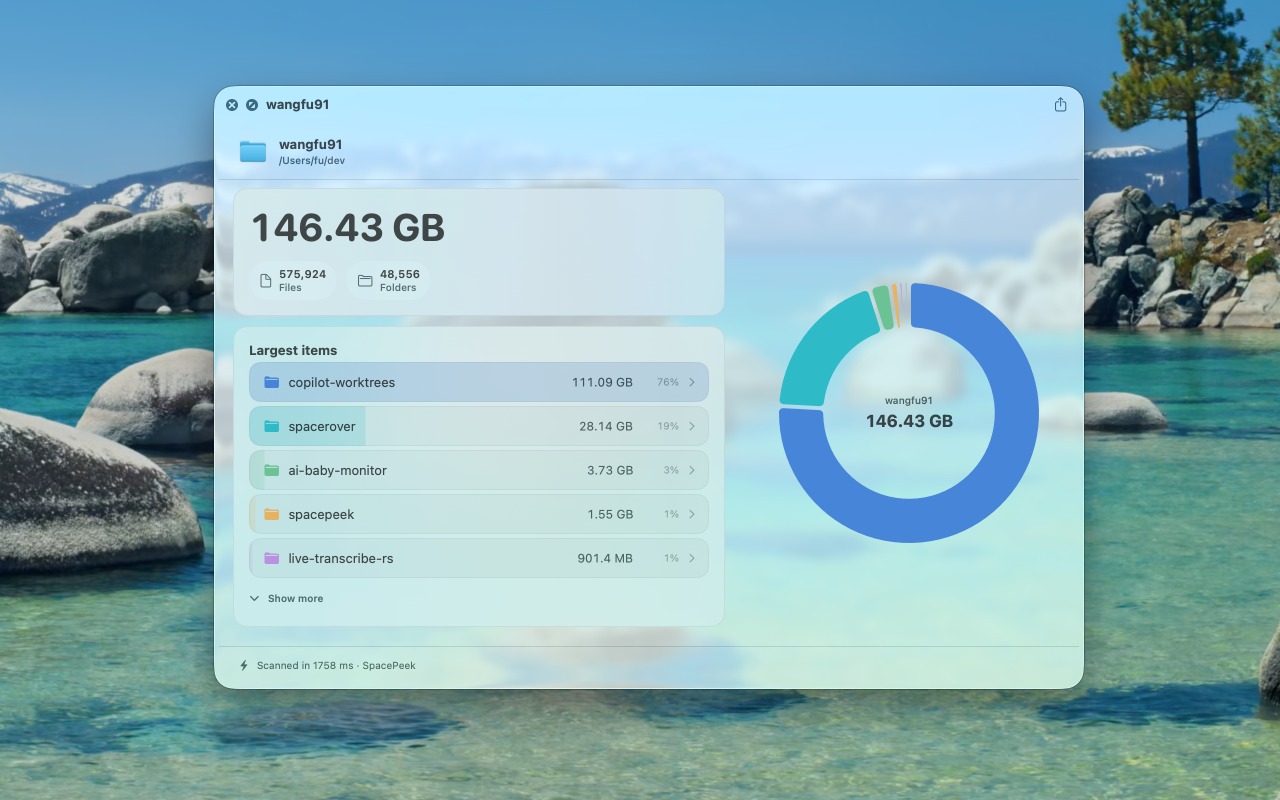Click the green donut chart segment
Viewport: 1280px width, 800px height.
click(x=882, y=307)
